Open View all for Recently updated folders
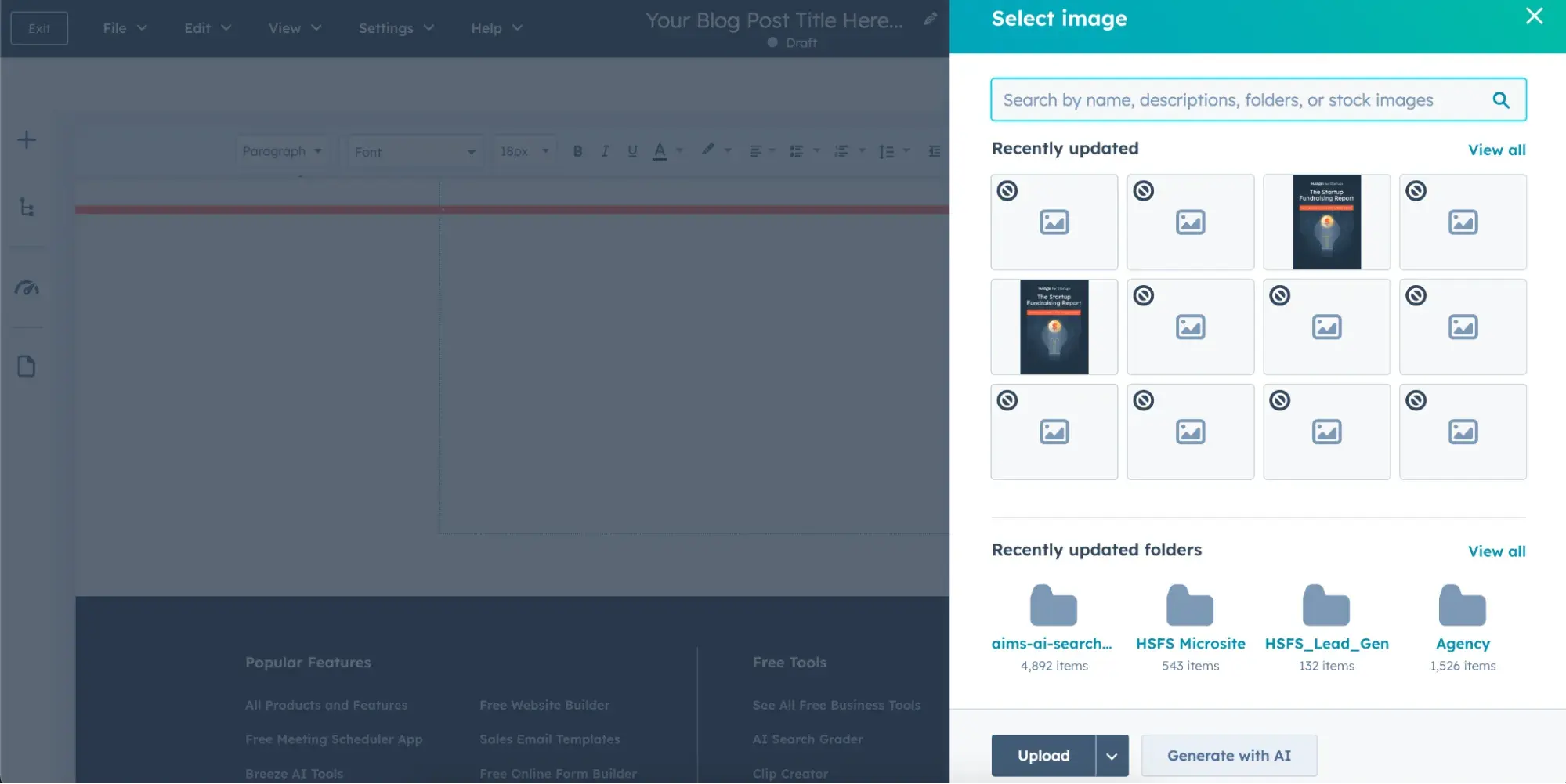This screenshot has height=784, width=1566. 1496,551
